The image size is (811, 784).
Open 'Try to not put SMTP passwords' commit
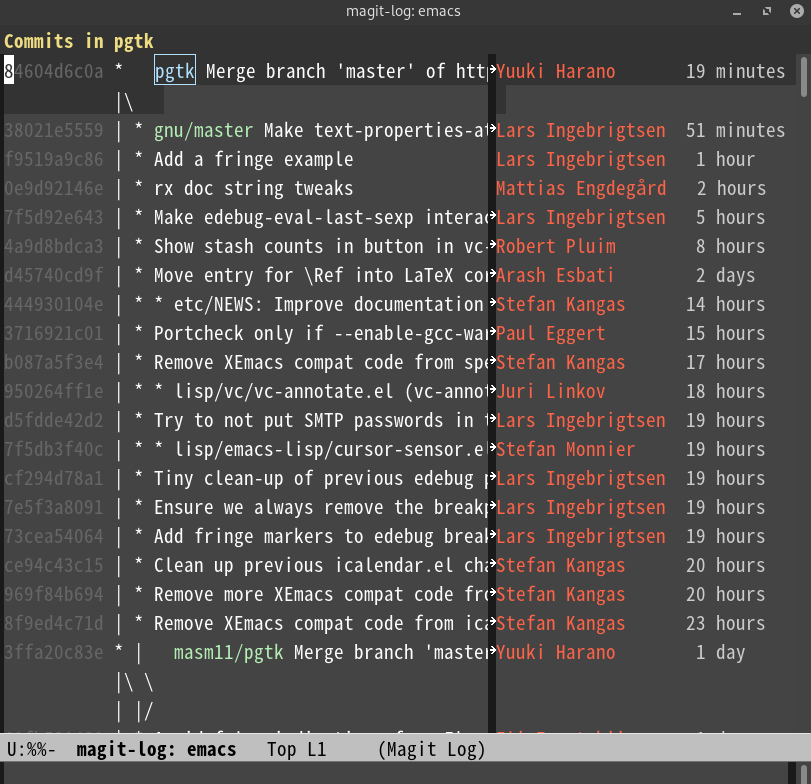pos(321,420)
